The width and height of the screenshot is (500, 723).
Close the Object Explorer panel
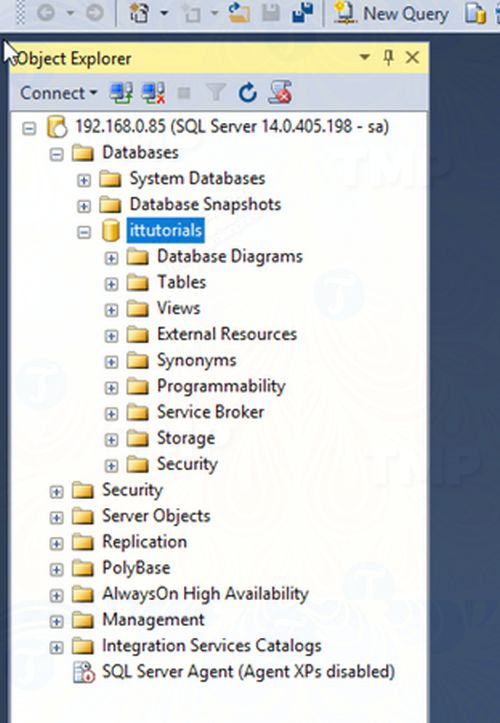[412, 58]
